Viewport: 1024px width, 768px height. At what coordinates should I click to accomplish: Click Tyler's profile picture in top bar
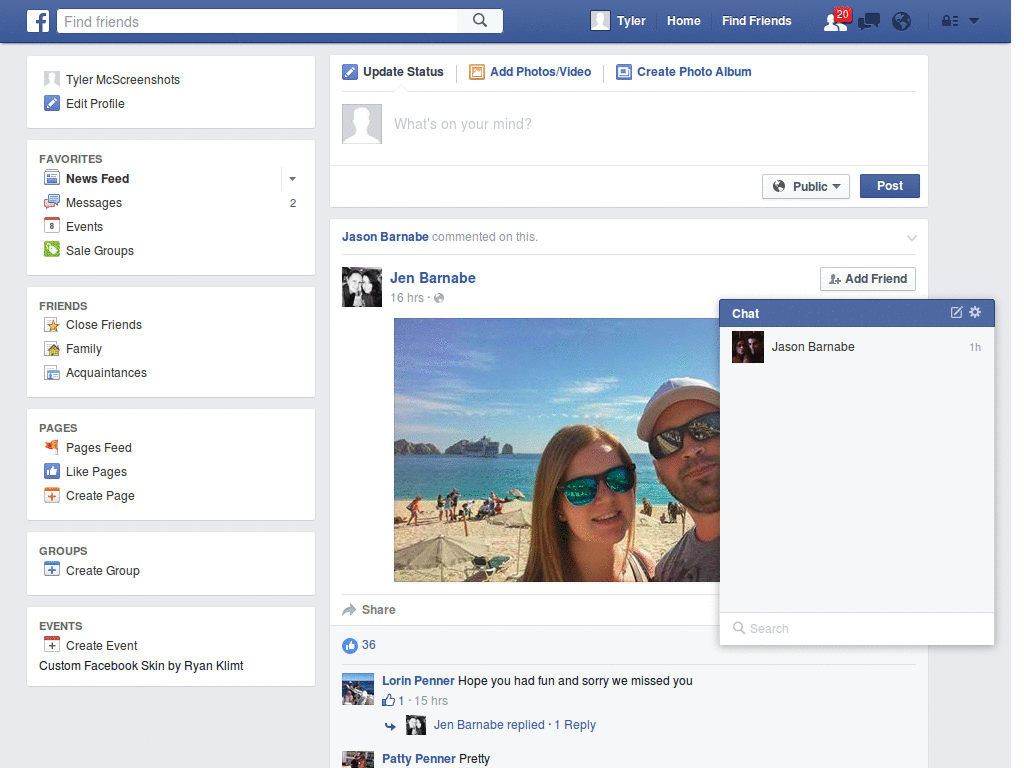(600, 21)
